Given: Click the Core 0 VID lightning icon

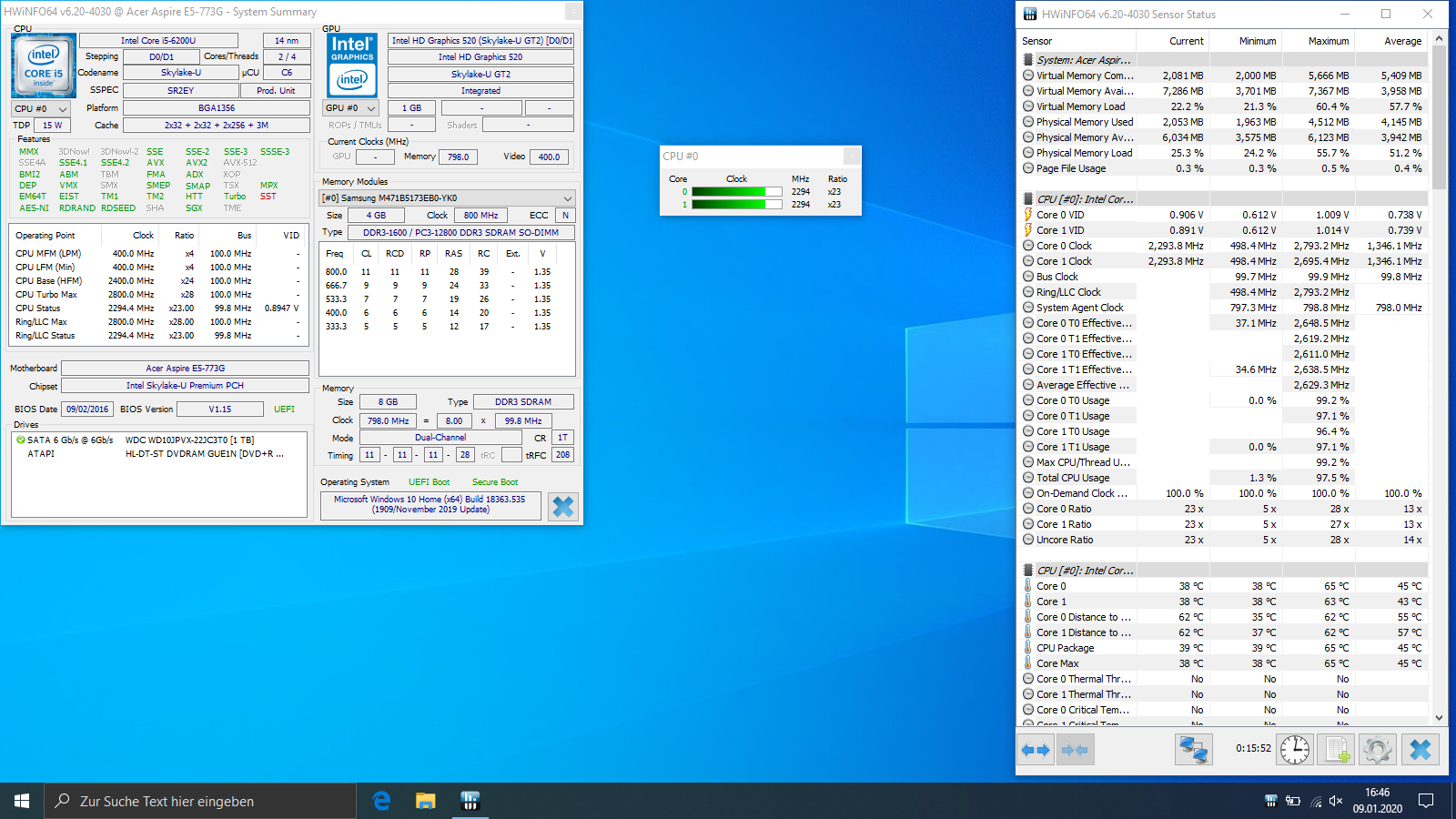Looking at the screenshot, I should coord(1028,215).
